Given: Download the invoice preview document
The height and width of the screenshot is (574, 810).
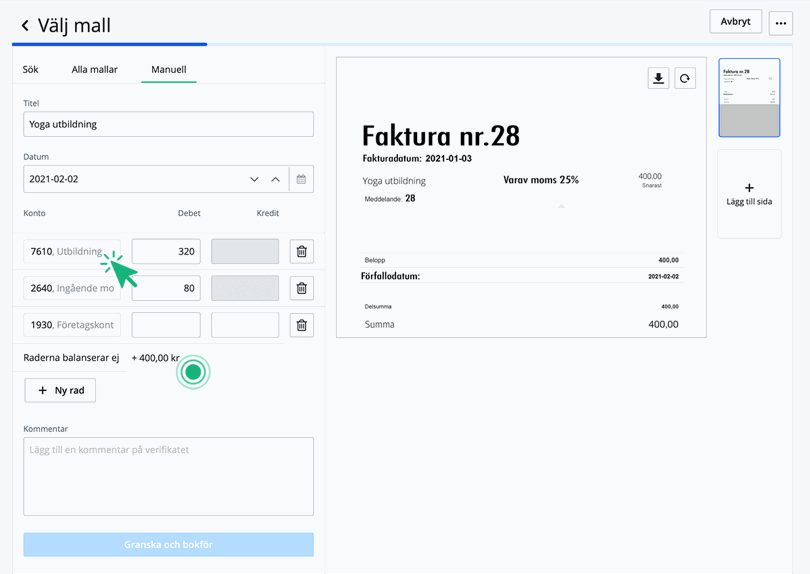Looking at the screenshot, I should click(658, 78).
